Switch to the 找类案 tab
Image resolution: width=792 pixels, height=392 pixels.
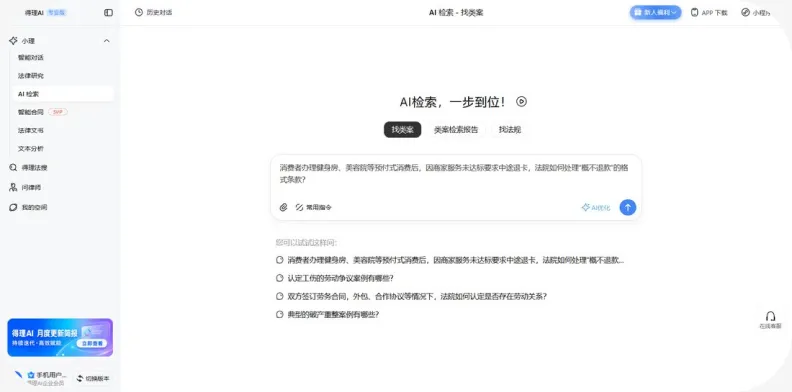tap(403, 130)
